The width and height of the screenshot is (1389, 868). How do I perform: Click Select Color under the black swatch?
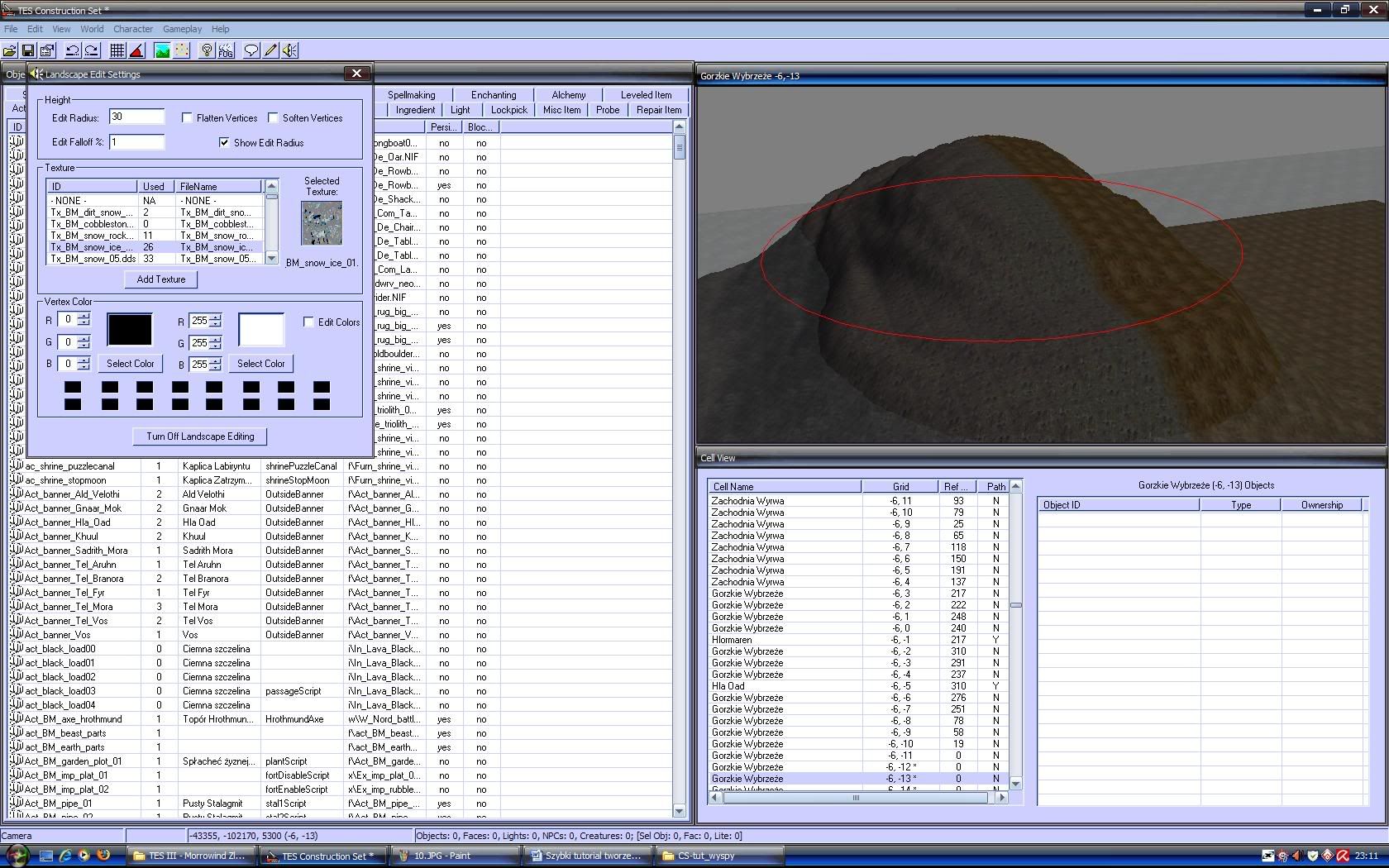pyautogui.click(x=130, y=364)
